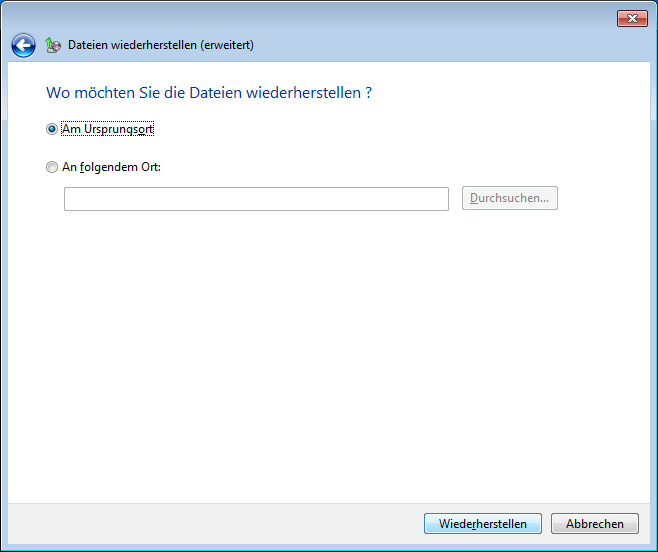
Task: Focus the restore location path field
Action: click(255, 199)
